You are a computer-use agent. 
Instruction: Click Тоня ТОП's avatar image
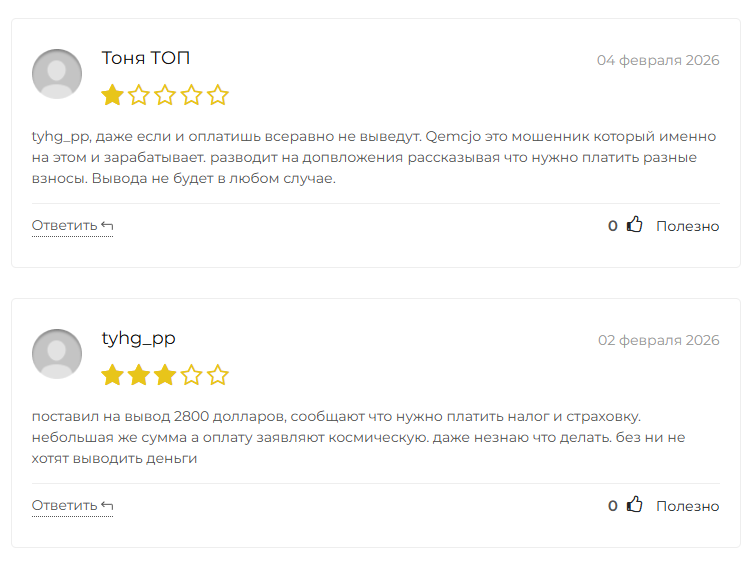[57, 74]
